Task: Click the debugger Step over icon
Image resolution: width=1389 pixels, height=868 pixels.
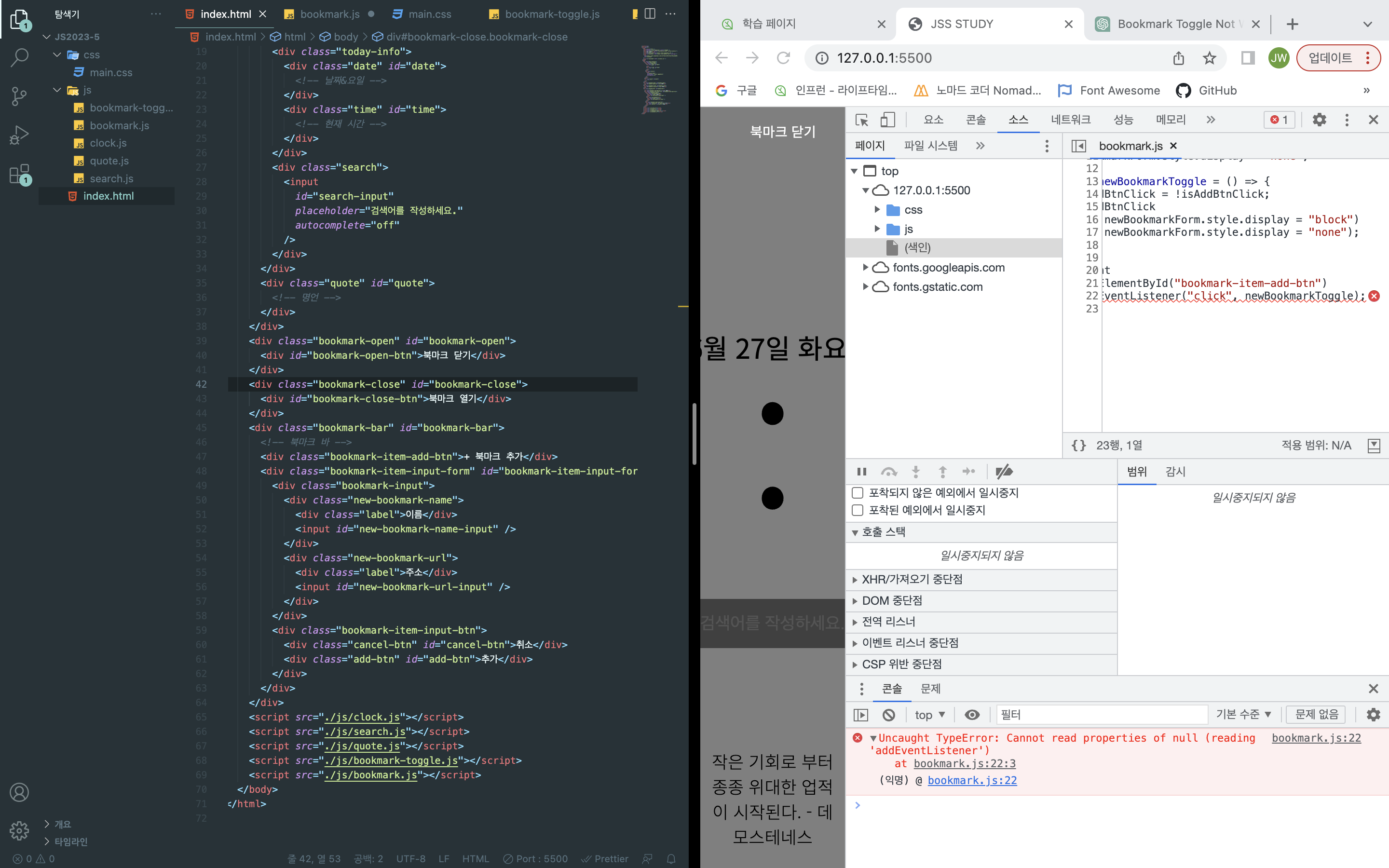Action: 888,471
